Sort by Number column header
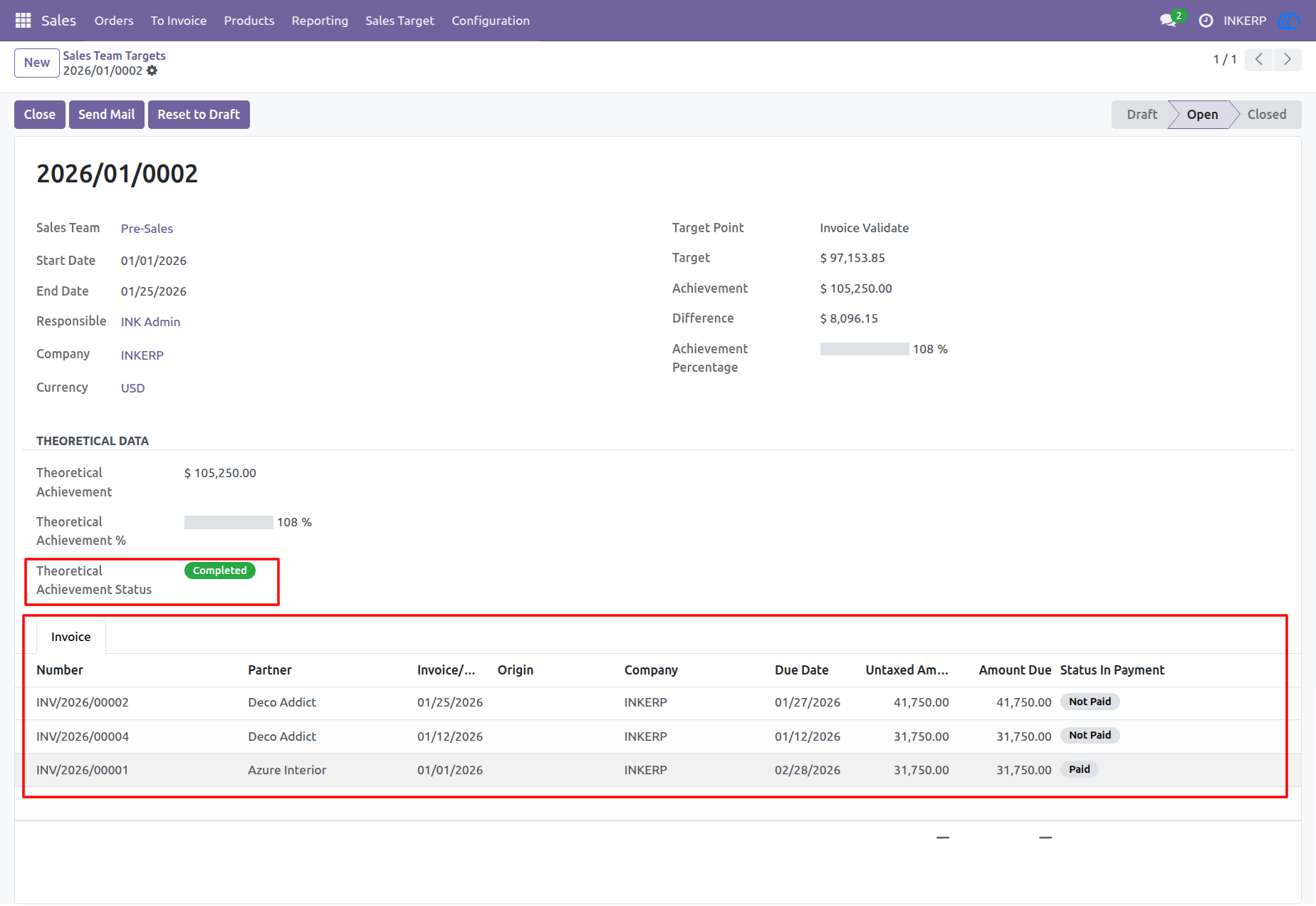1316x906 pixels. click(60, 670)
